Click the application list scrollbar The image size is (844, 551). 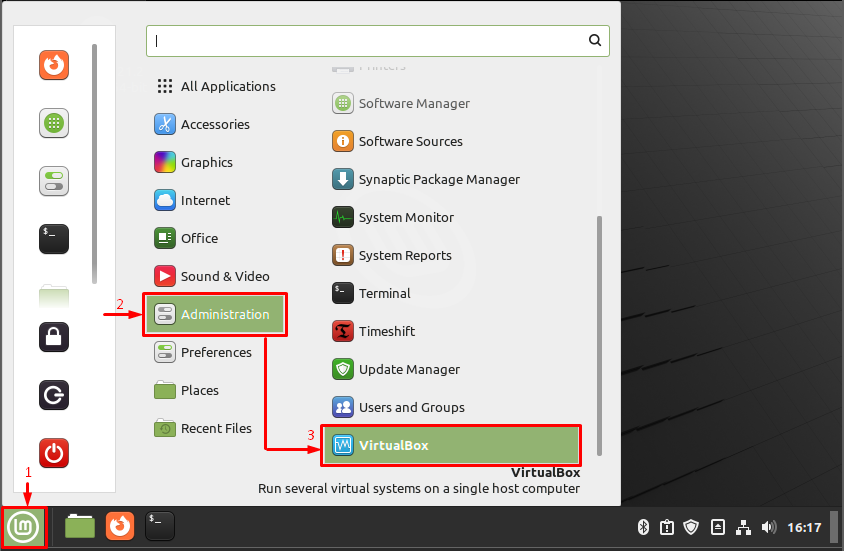pyautogui.click(x=599, y=336)
